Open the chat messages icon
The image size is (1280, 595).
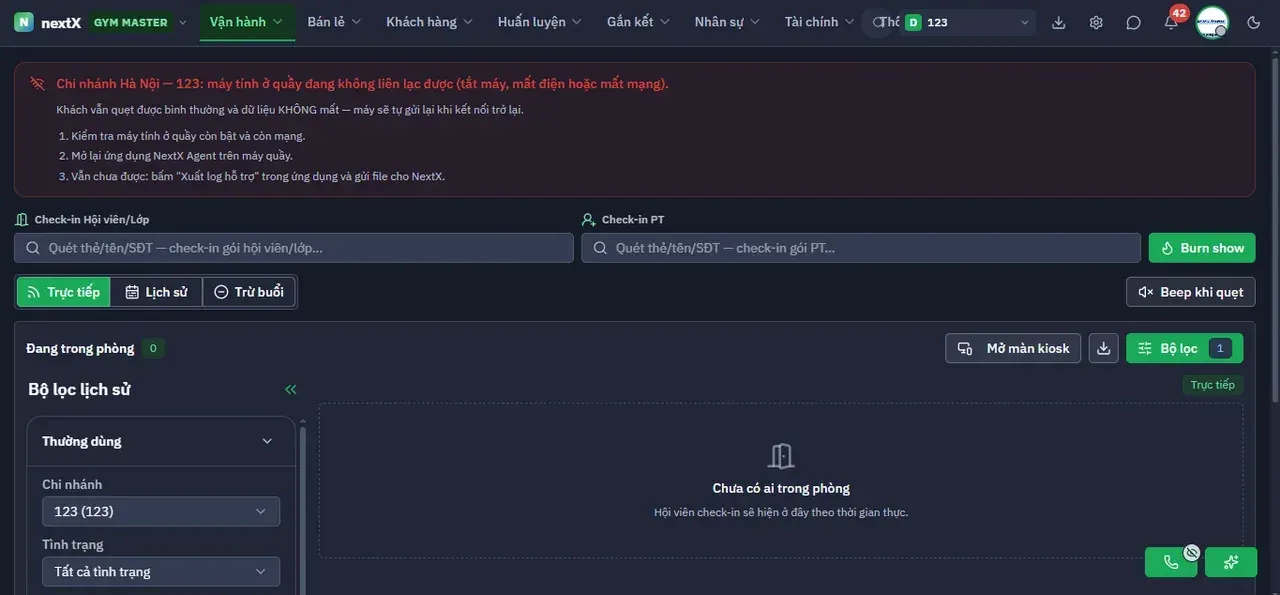[x=1133, y=22]
